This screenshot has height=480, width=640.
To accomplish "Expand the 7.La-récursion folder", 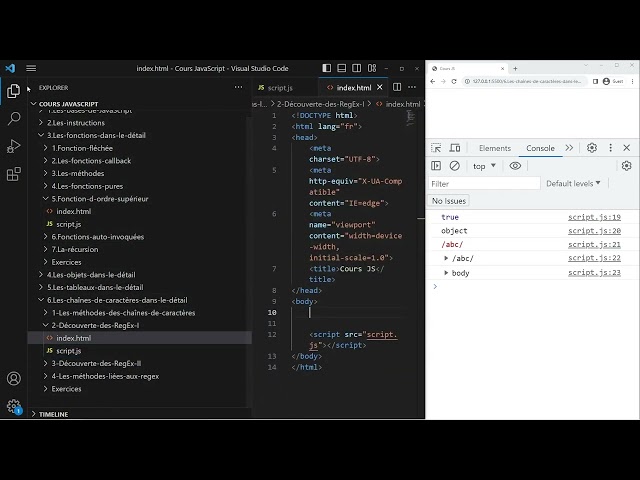I will click(x=75, y=249).
